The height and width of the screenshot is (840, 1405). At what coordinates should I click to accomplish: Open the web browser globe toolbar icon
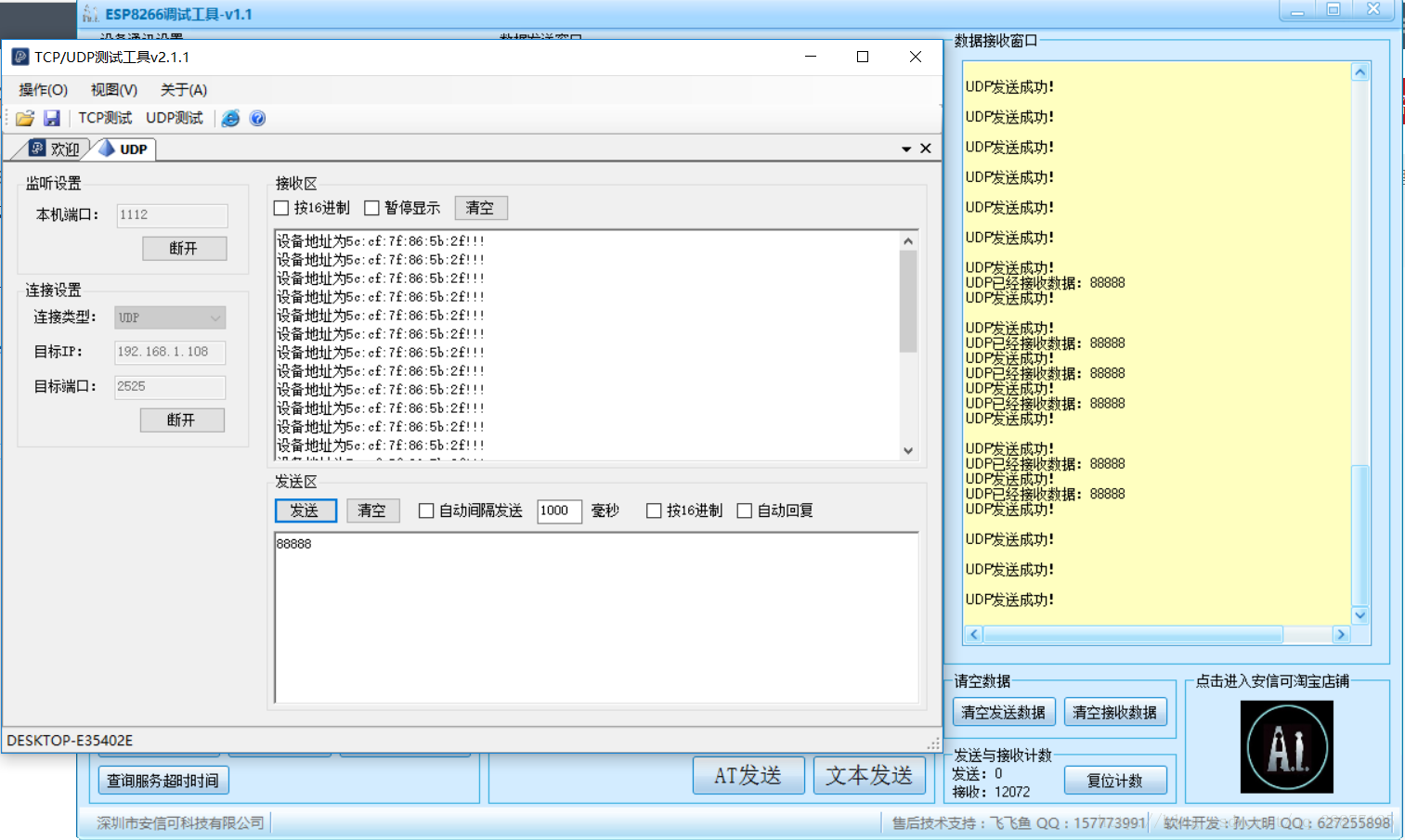[230, 118]
